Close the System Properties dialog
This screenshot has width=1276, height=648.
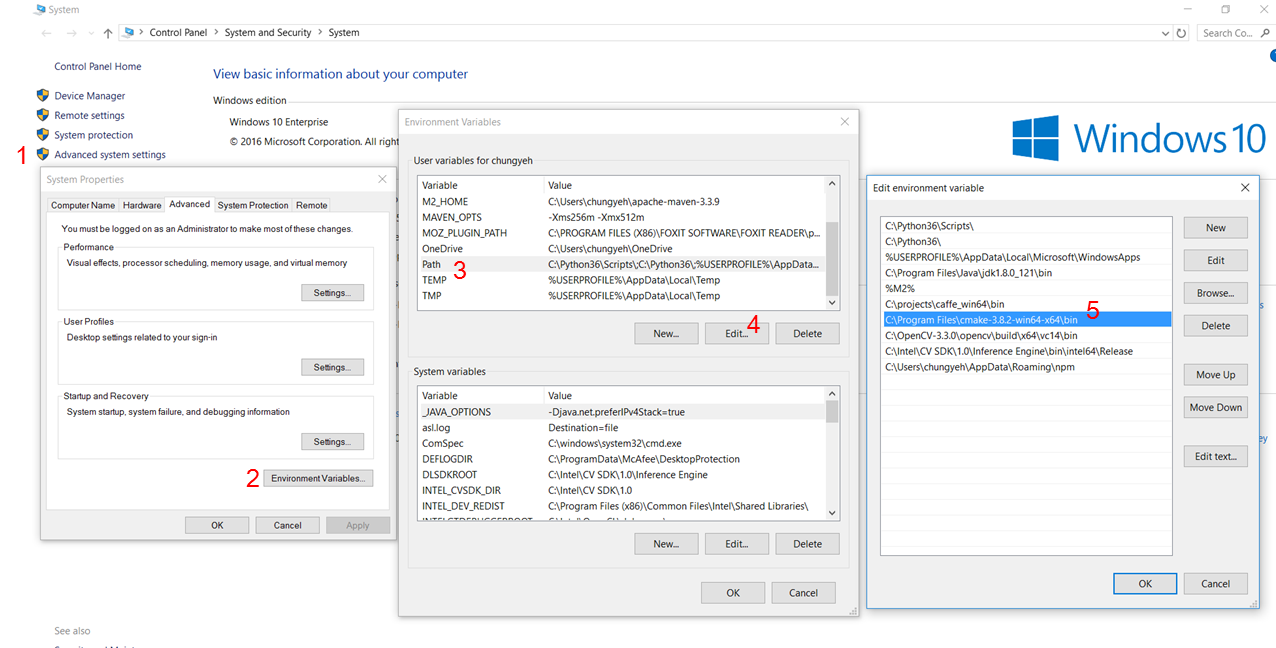coord(382,180)
